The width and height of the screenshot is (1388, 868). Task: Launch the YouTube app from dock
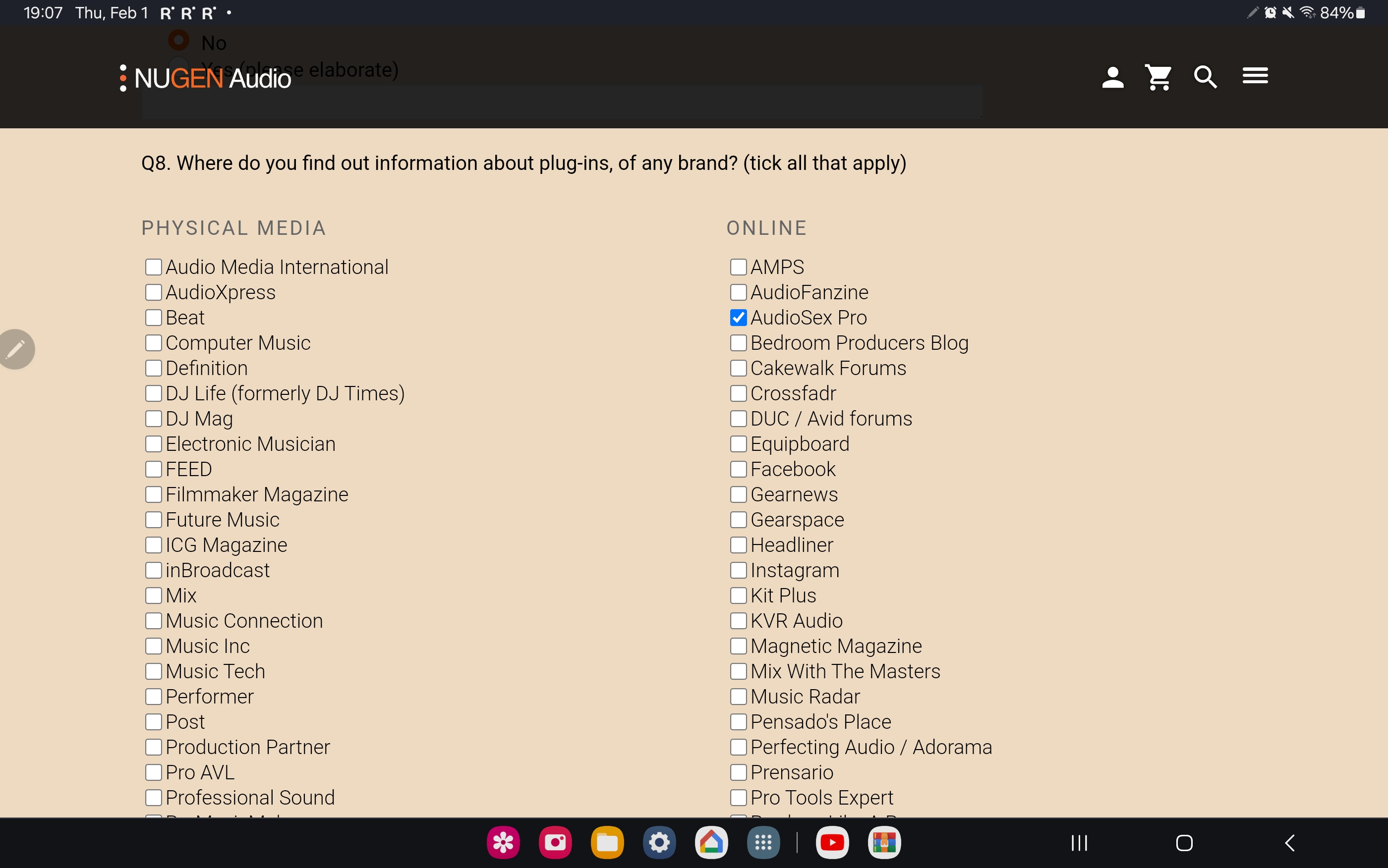(x=832, y=843)
